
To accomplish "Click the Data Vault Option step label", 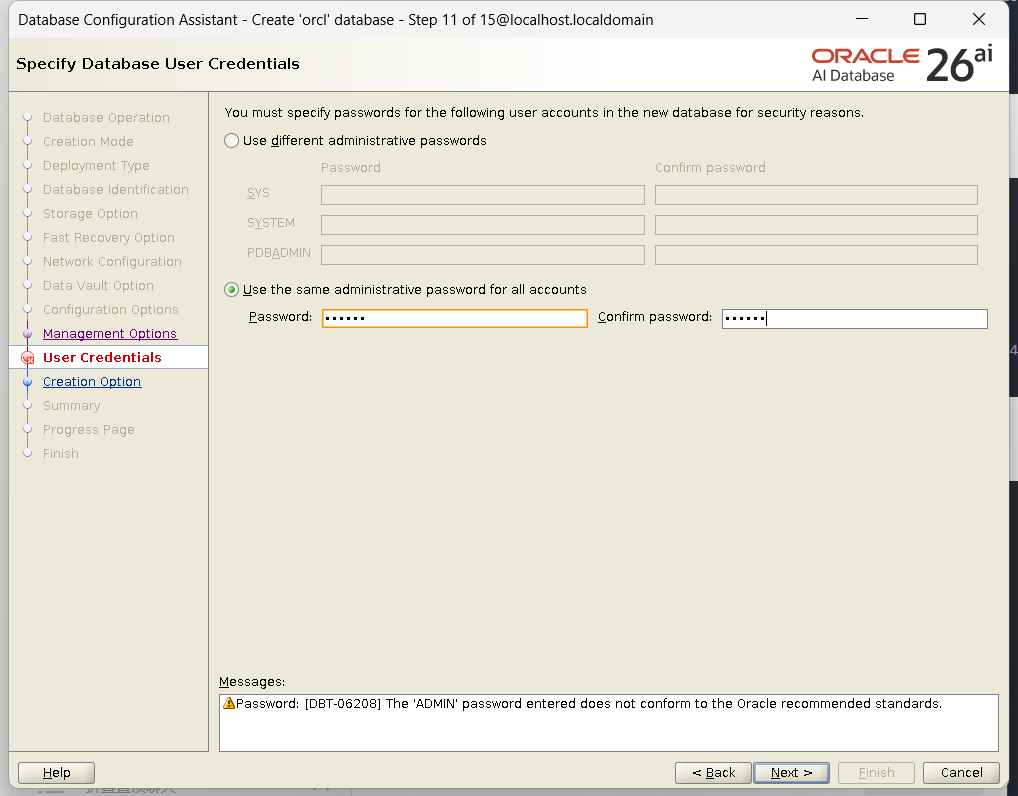I will 98,286.
